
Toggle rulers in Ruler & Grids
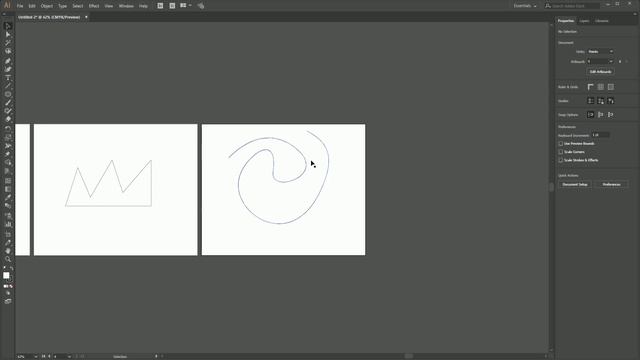click(591, 87)
